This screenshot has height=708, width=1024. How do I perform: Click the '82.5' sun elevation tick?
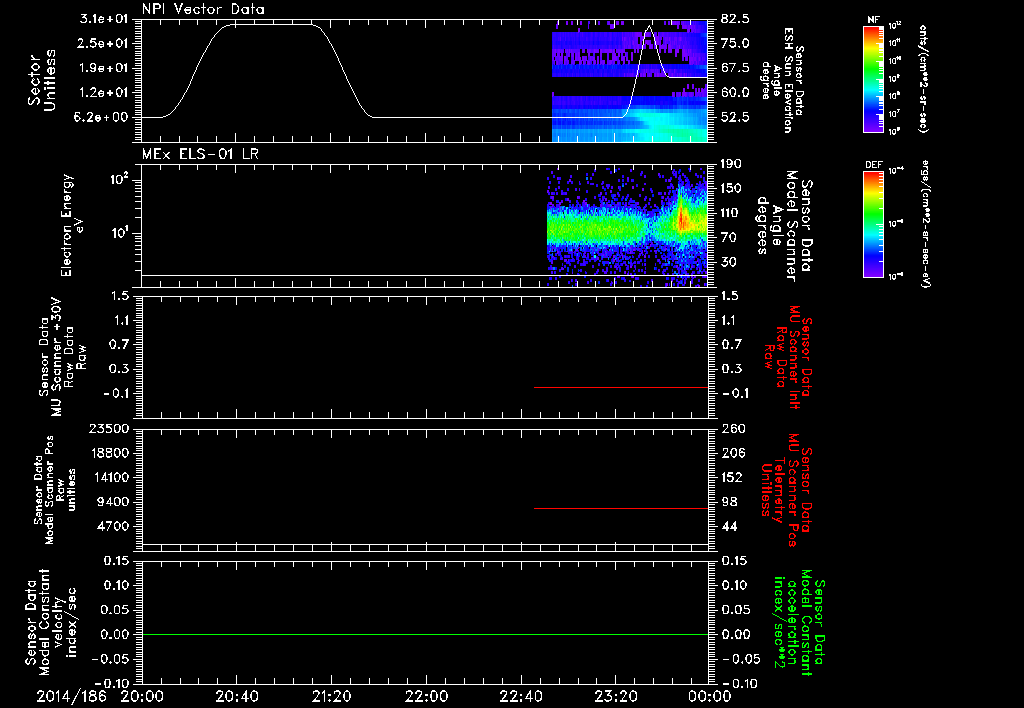click(736, 19)
